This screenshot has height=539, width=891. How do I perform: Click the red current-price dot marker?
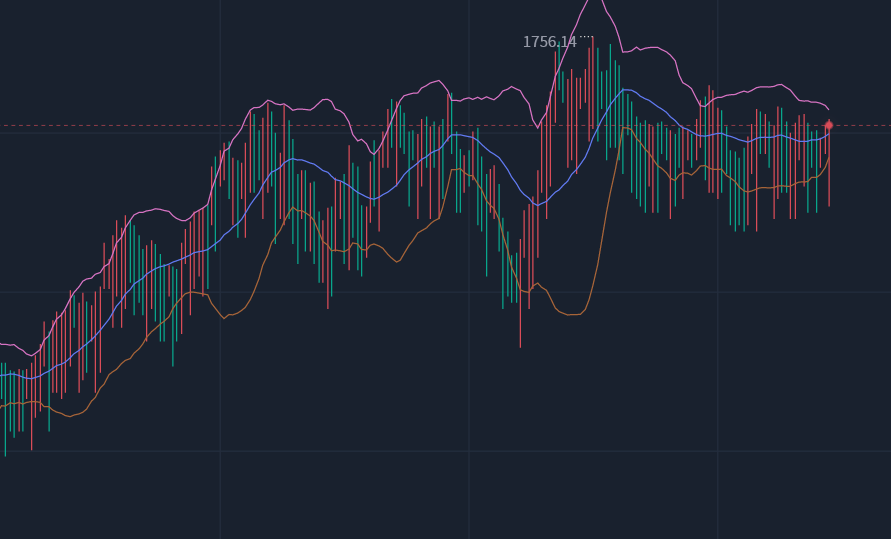[x=828, y=125]
